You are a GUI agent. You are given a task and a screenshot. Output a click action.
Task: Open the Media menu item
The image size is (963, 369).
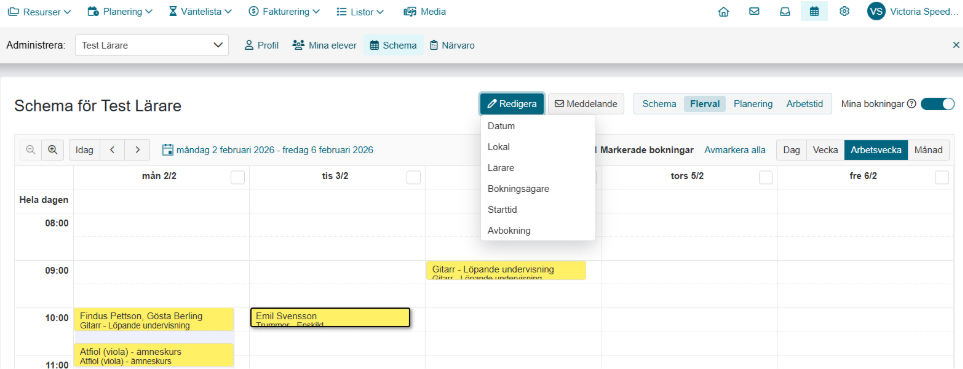pos(425,12)
